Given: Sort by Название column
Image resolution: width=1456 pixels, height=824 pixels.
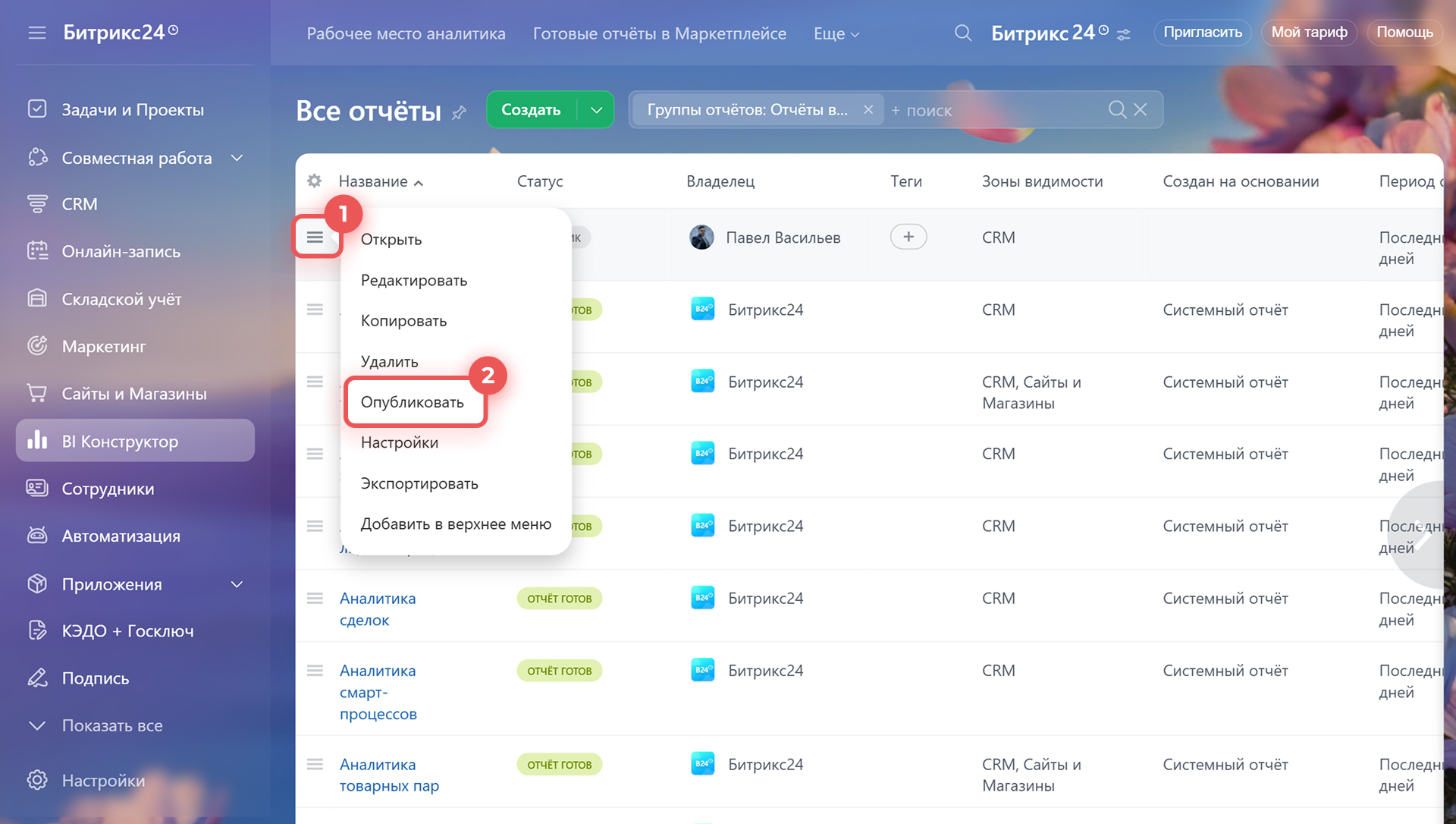Looking at the screenshot, I should click(381, 181).
